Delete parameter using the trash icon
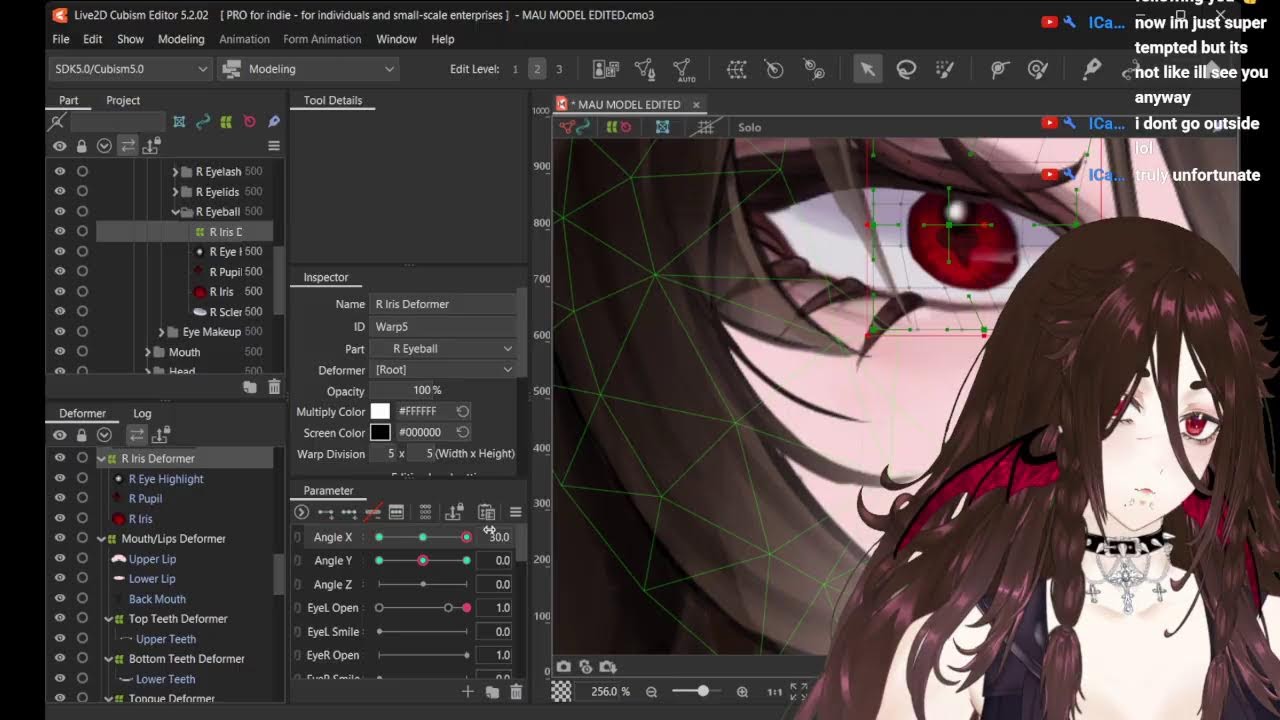 (516, 691)
